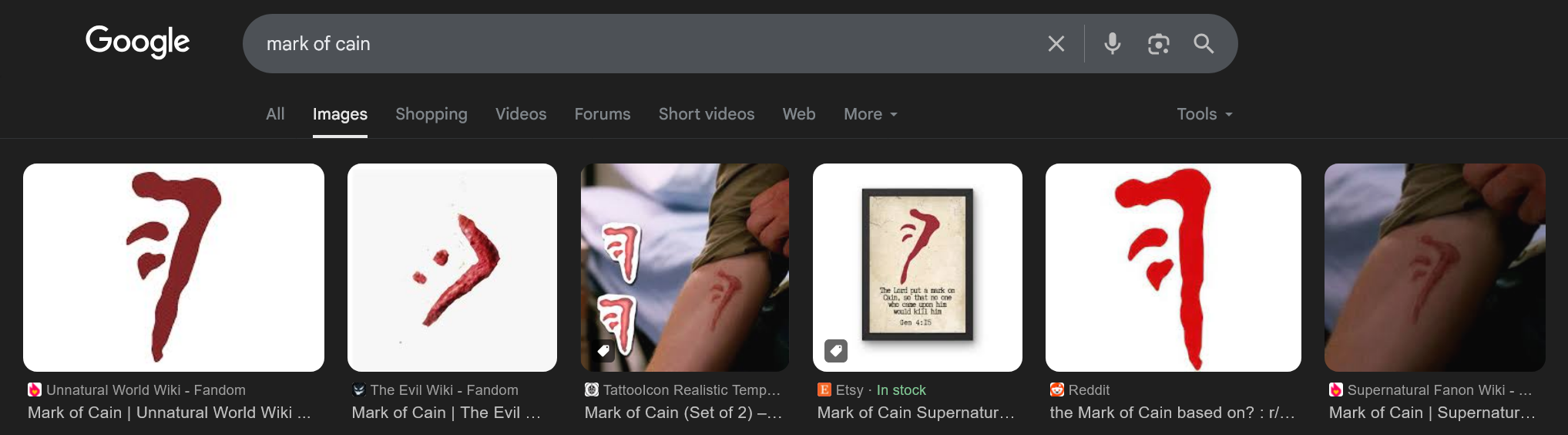This screenshot has width=1568, height=435.
Task: Click the magnifying glass search button
Action: tap(1204, 44)
